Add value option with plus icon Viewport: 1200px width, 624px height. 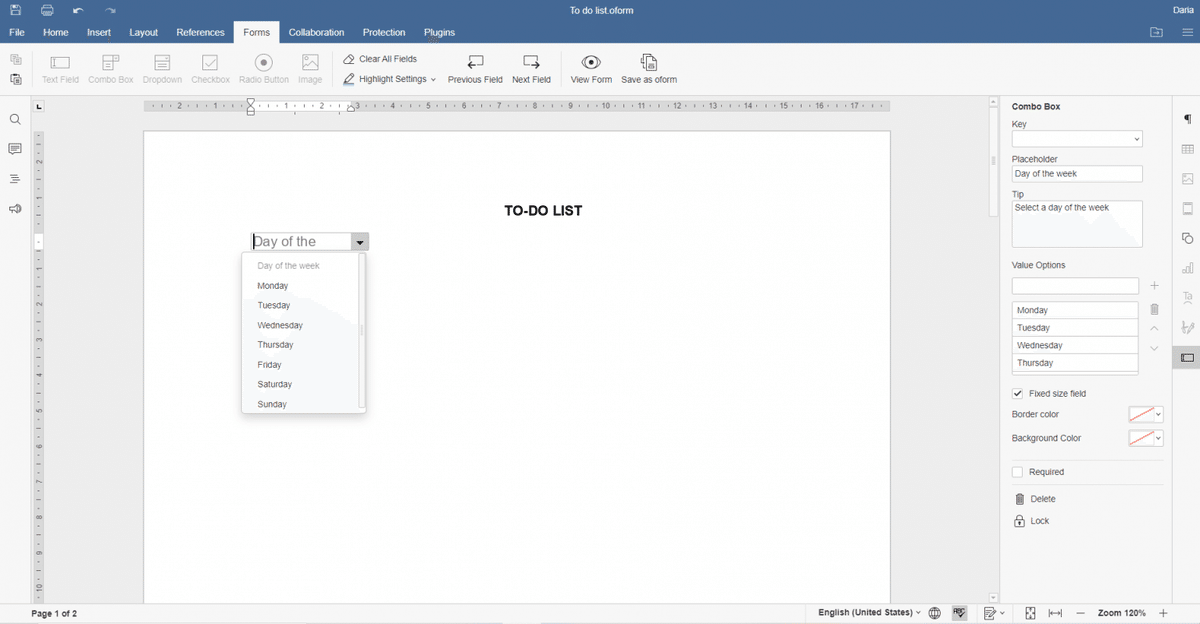pyautogui.click(x=1154, y=286)
